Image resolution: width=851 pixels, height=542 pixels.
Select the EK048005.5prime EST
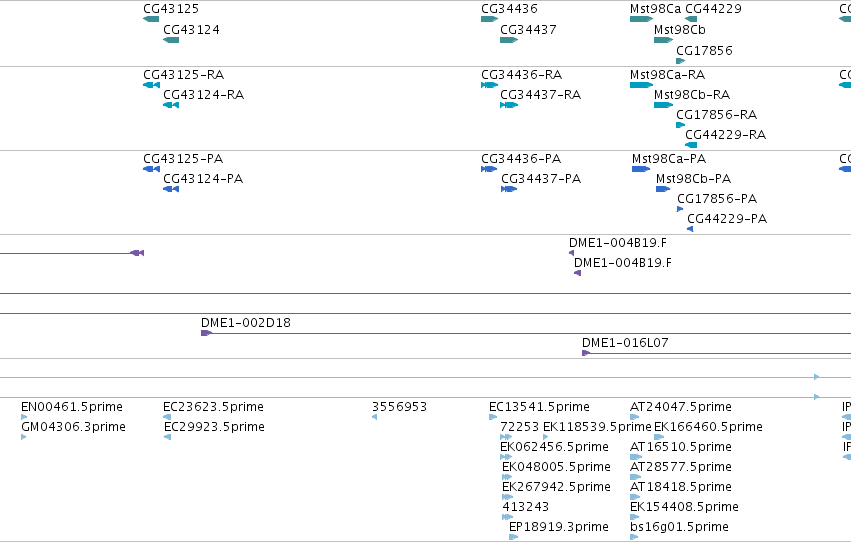(507, 477)
